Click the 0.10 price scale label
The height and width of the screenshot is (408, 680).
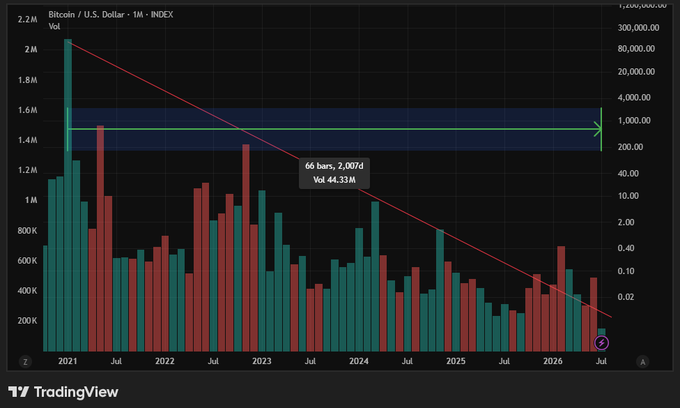coord(626,271)
